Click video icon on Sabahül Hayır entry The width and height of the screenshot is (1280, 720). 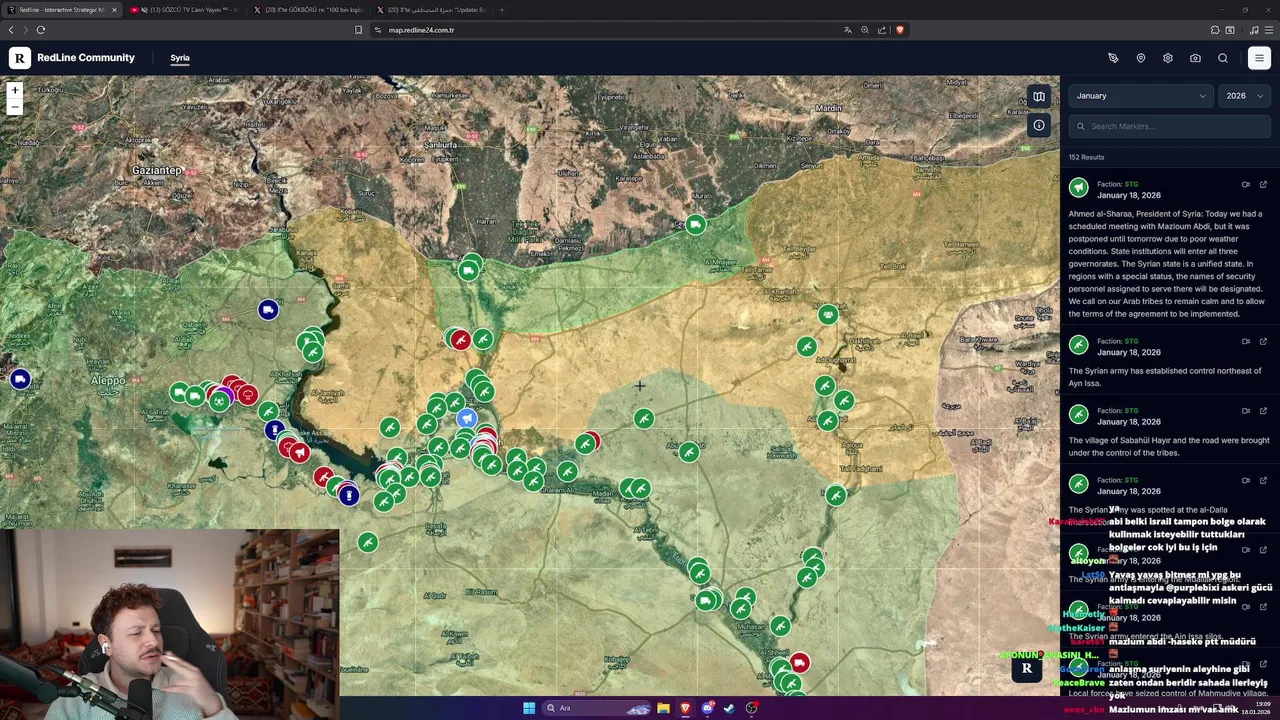1246,410
